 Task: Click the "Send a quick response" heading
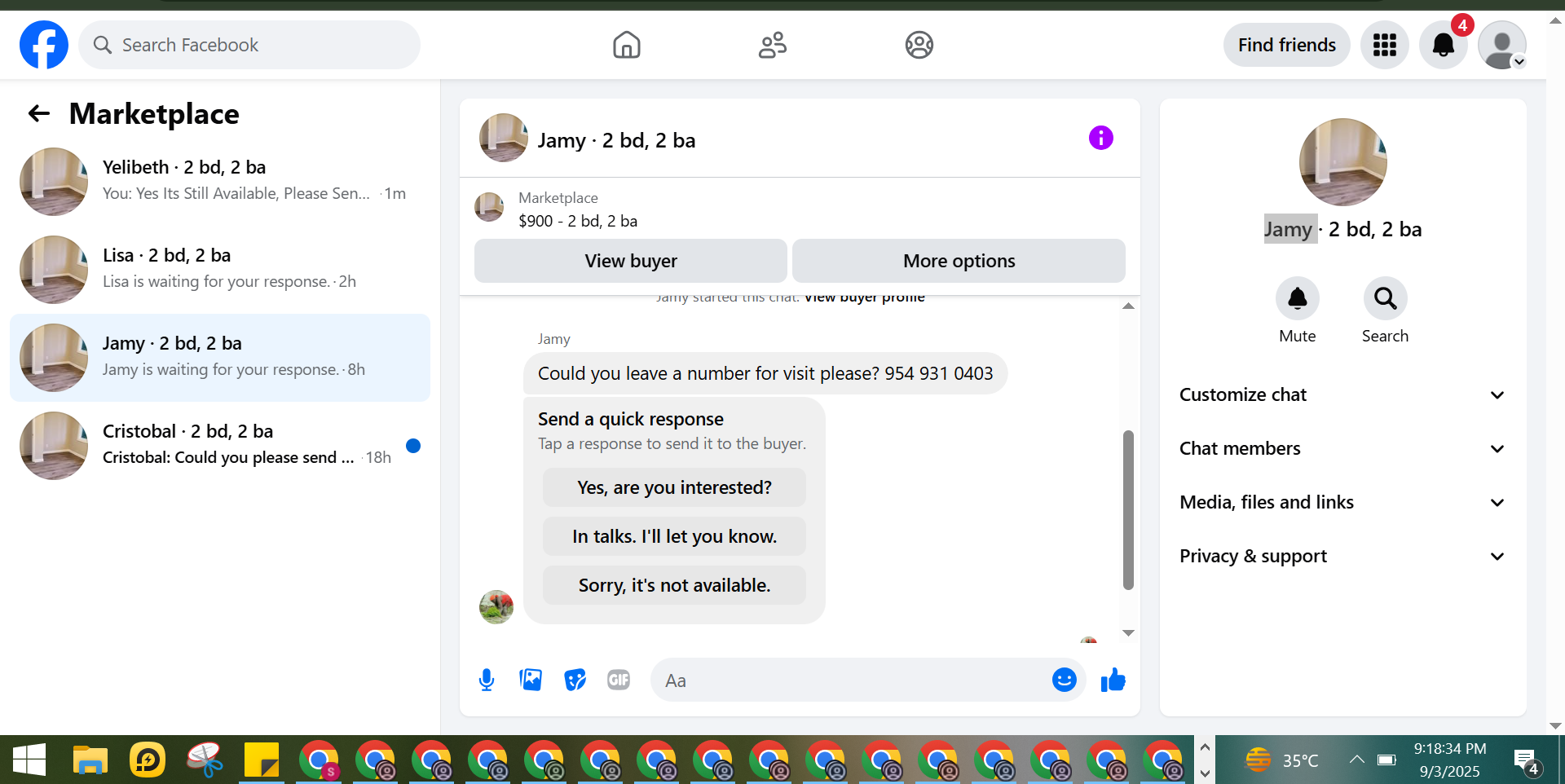coord(631,419)
